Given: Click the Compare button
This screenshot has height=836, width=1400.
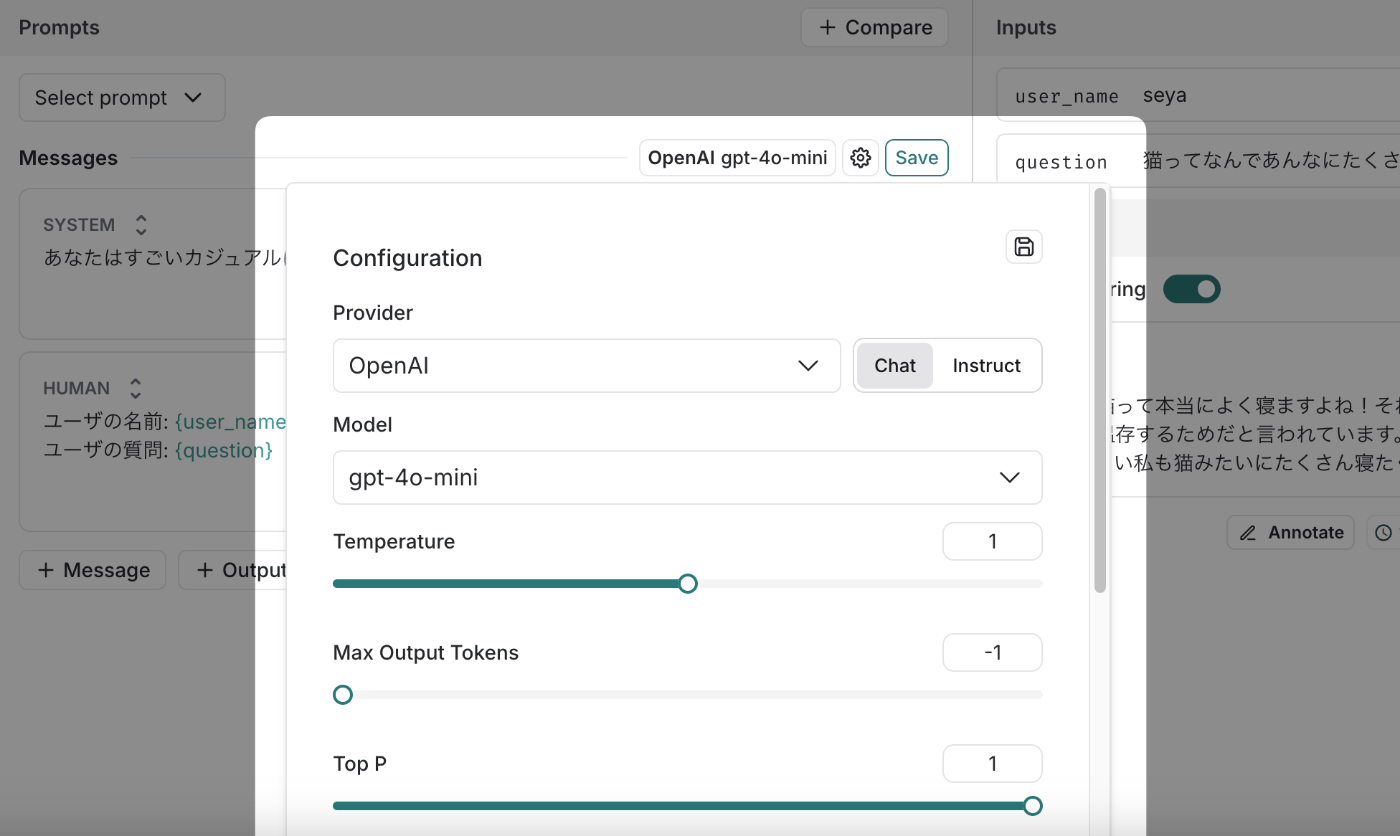Looking at the screenshot, I should 875,28.
